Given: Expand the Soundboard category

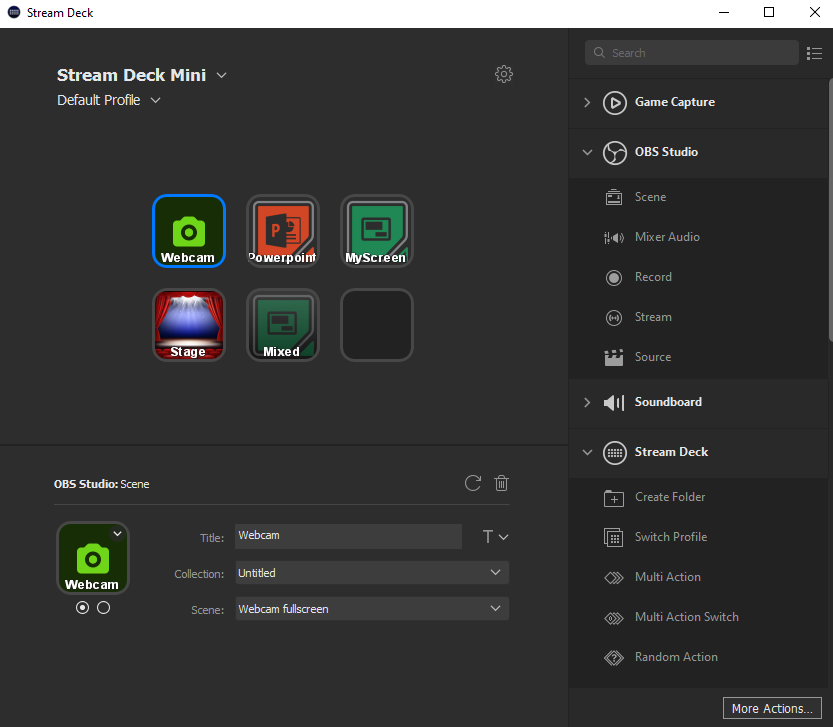Looking at the screenshot, I should click(587, 402).
